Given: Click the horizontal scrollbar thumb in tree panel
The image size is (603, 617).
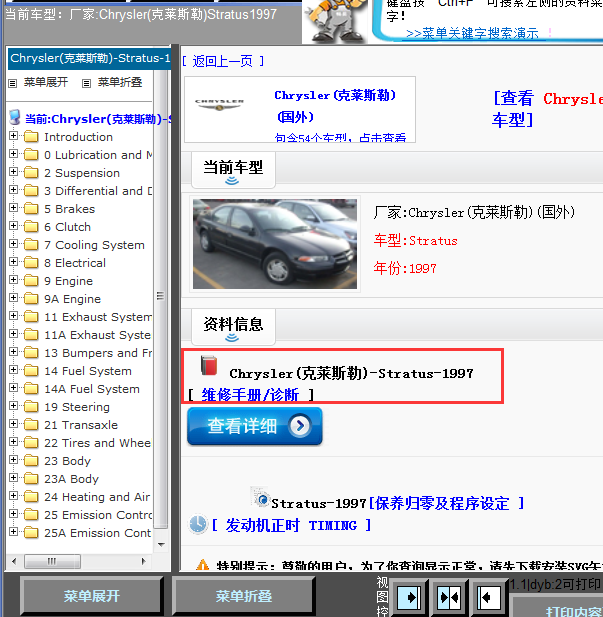Looking at the screenshot, I should point(52,561).
